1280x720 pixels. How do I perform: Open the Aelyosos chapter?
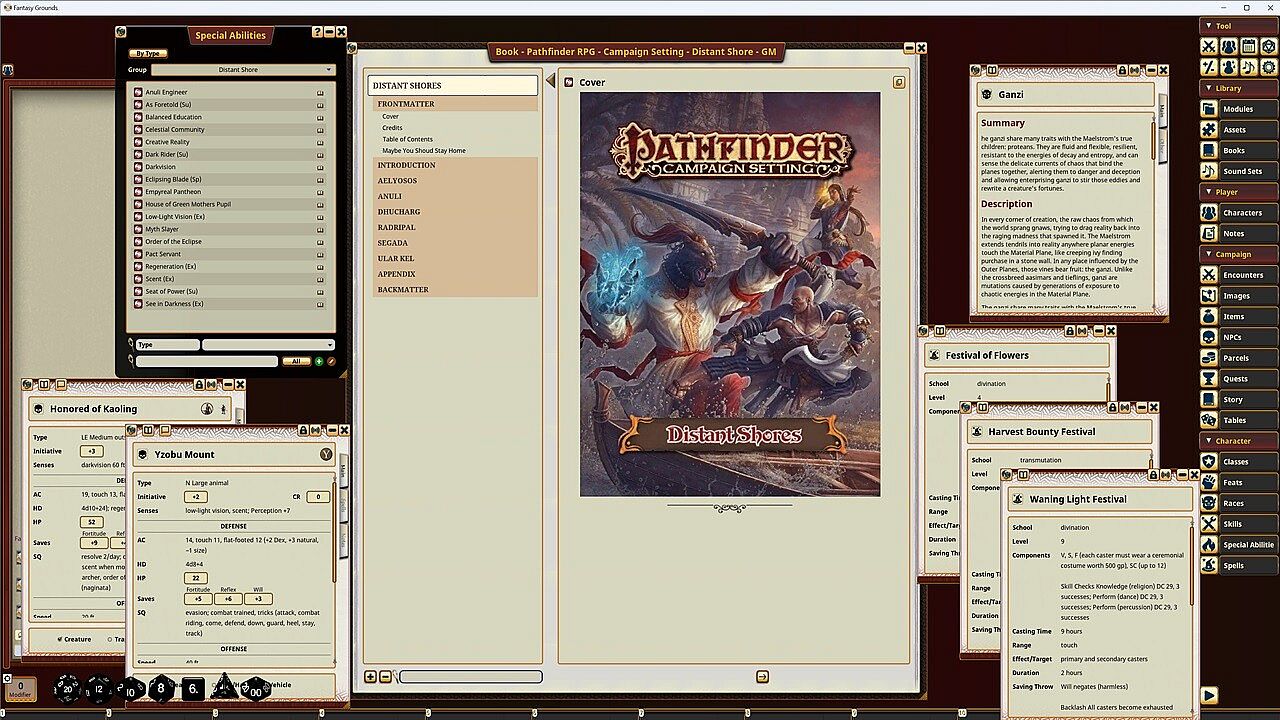point(397,181)
